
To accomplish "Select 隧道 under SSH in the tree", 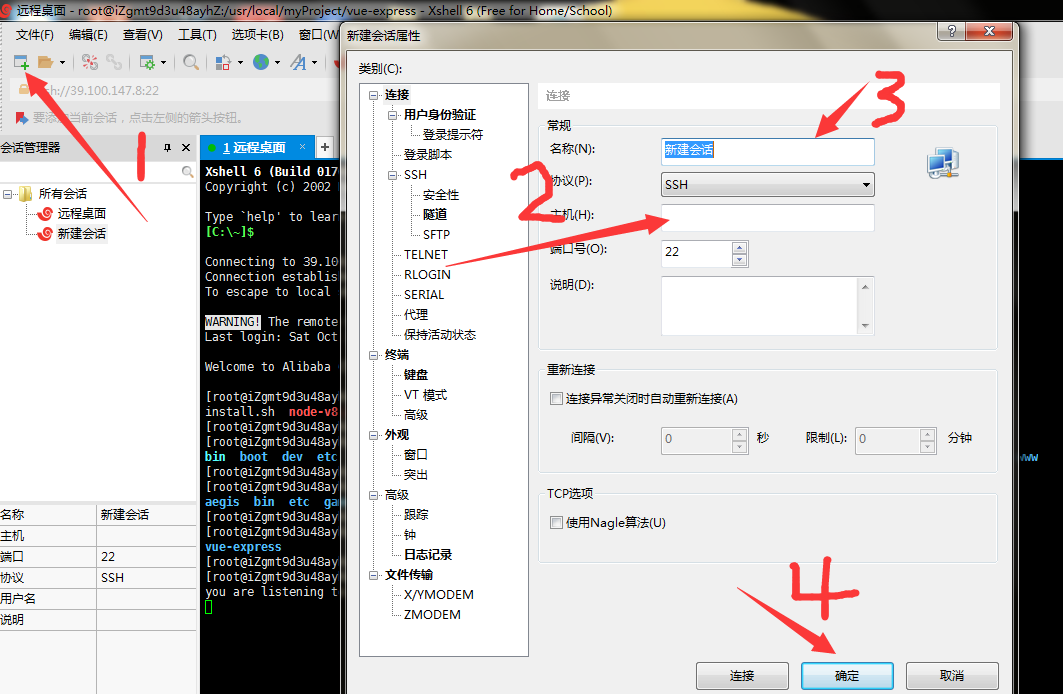I will click(x=435, y=215).
